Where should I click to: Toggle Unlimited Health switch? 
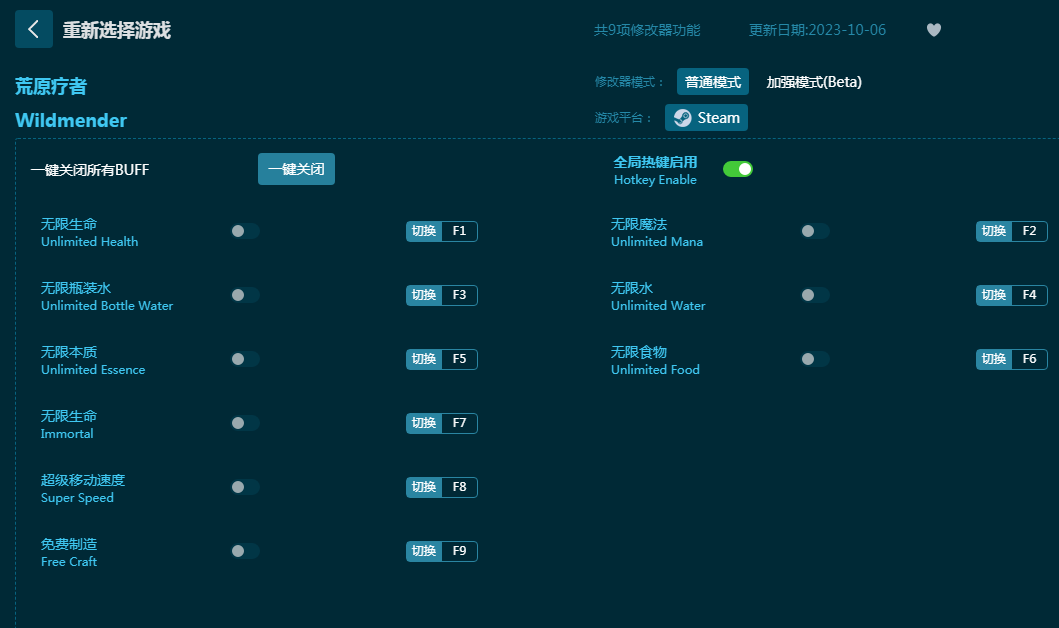pos(245,231)
